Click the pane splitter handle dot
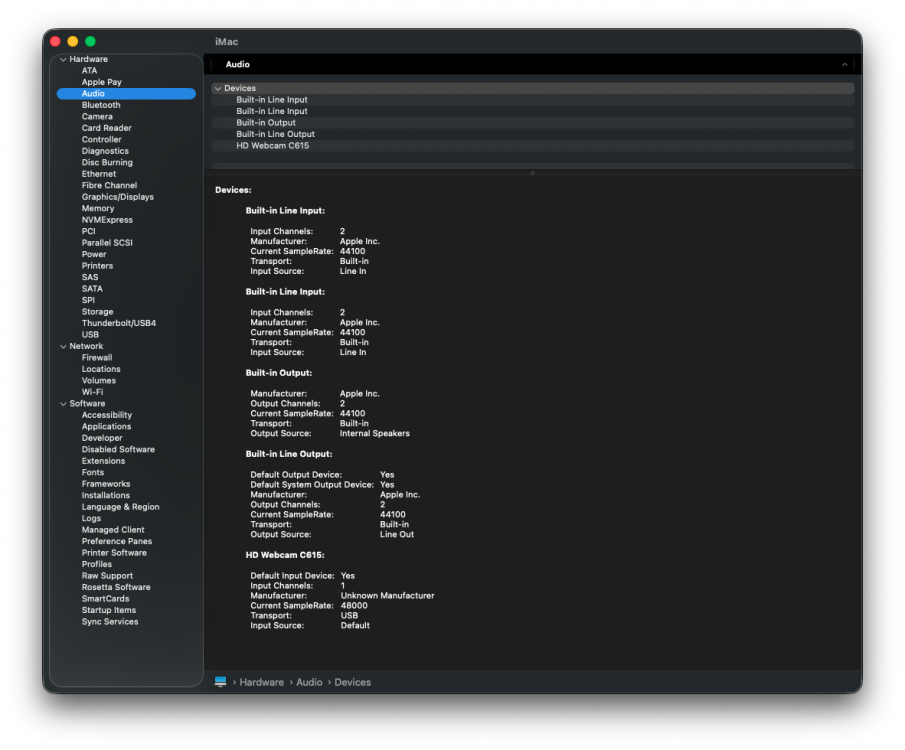905x750 pixels. tap(532, 173)
